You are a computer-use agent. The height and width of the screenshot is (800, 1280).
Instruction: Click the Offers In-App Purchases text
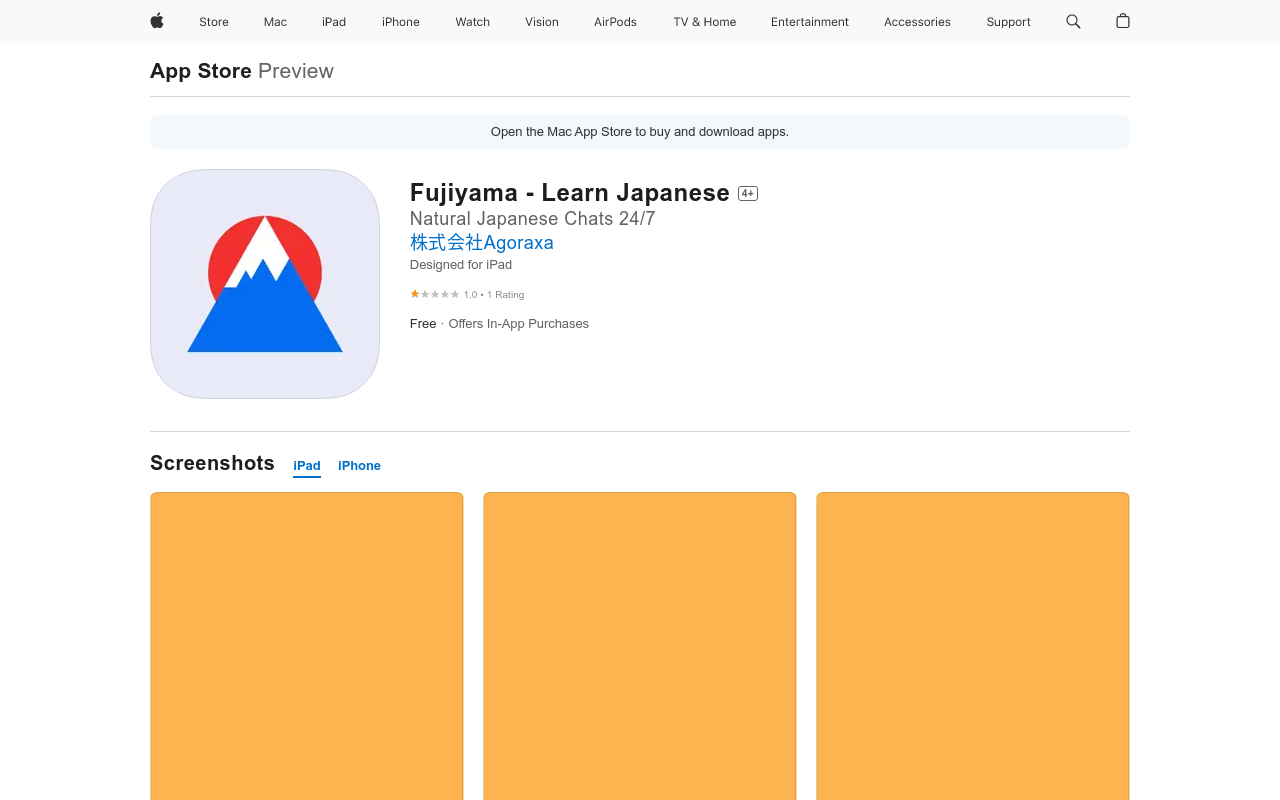tap(519, 324)
